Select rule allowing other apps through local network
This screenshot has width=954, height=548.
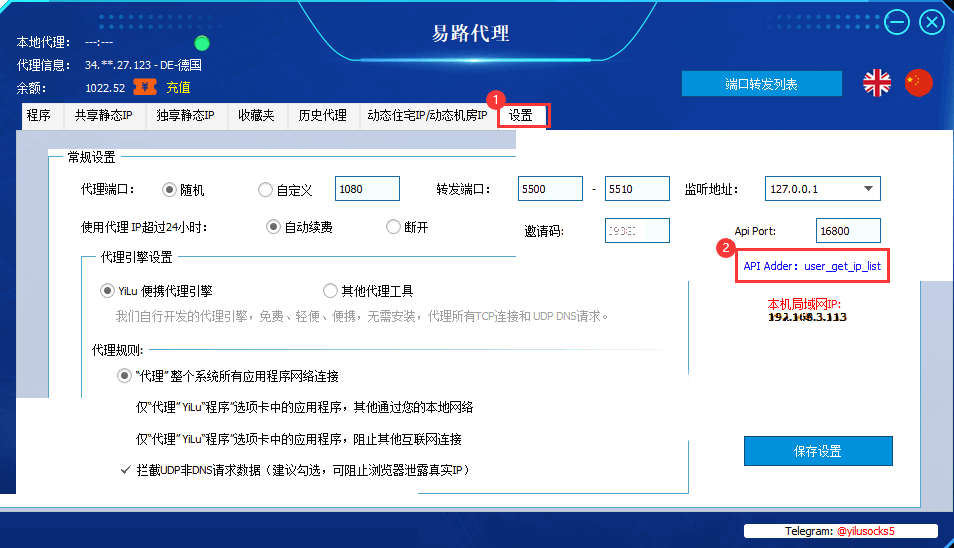click(x=304, y=408)
